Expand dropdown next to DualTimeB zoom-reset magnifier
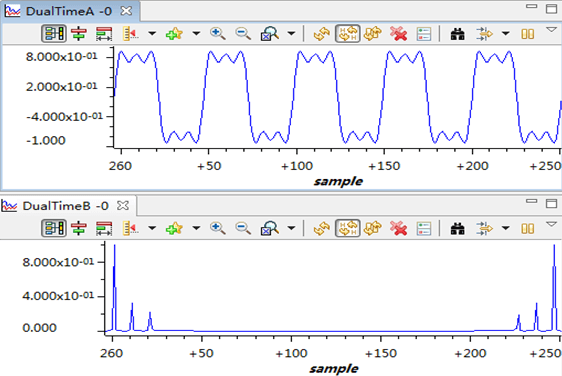 pos(291,228)
